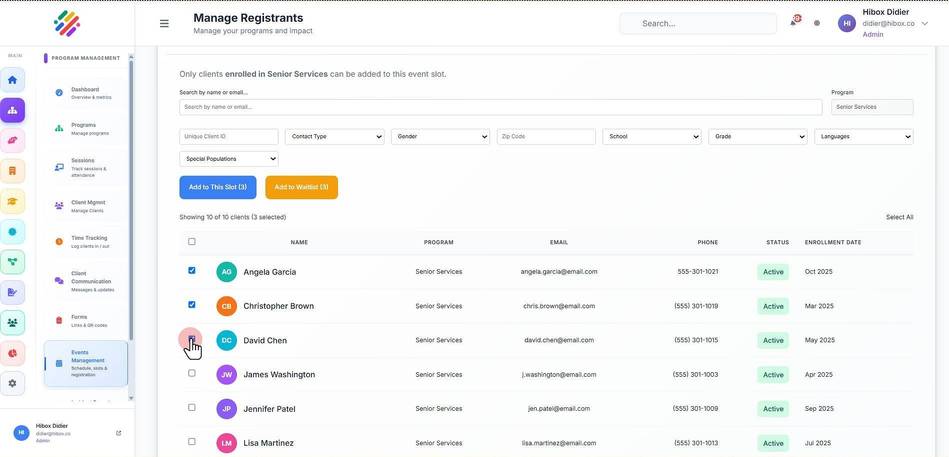Image resolution: width=949 pixels, height=457 pixels.
Task: Check Lisa Martinez's checkbox
Action: pos(192,441)
